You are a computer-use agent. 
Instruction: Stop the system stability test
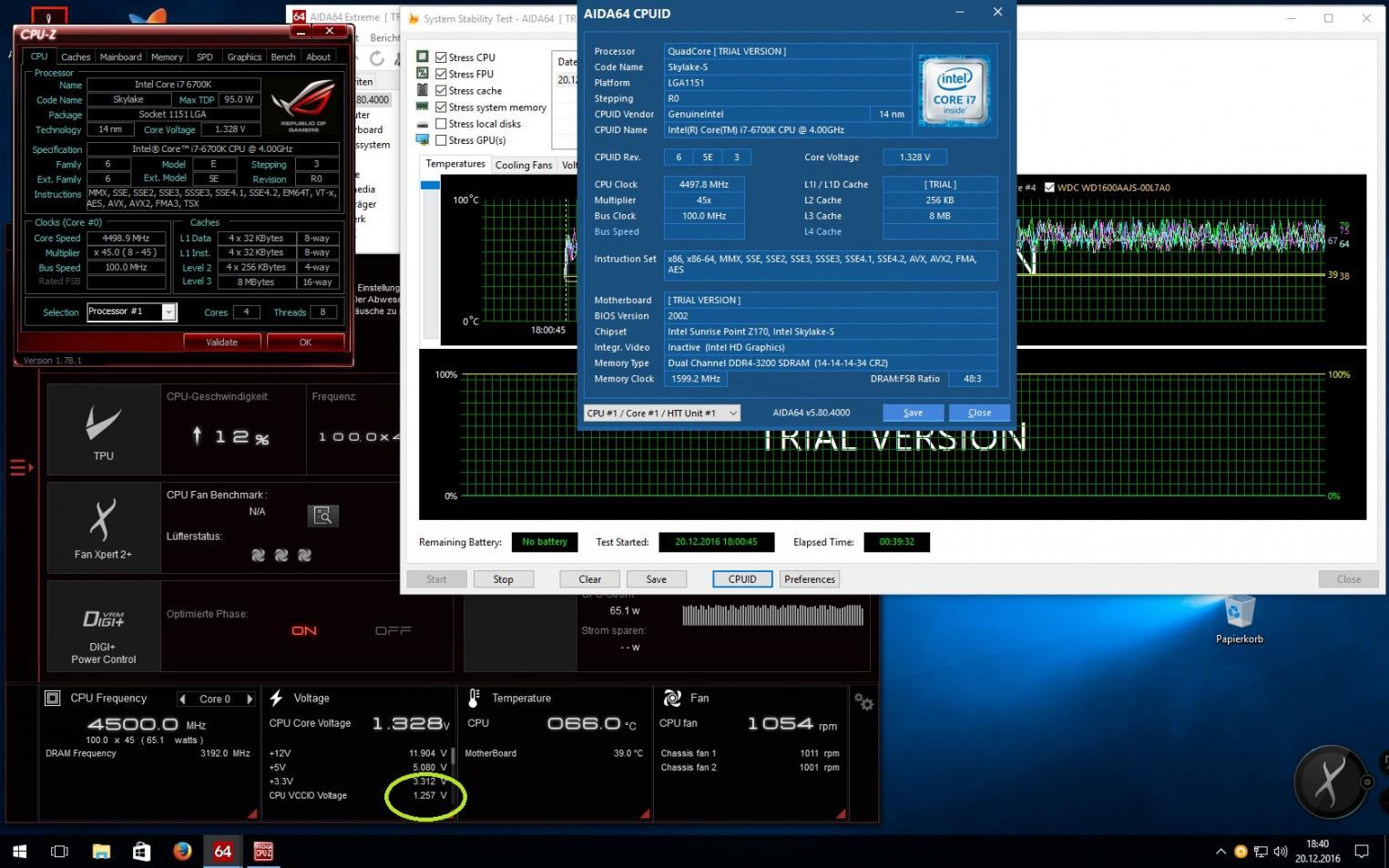point(504,579)
